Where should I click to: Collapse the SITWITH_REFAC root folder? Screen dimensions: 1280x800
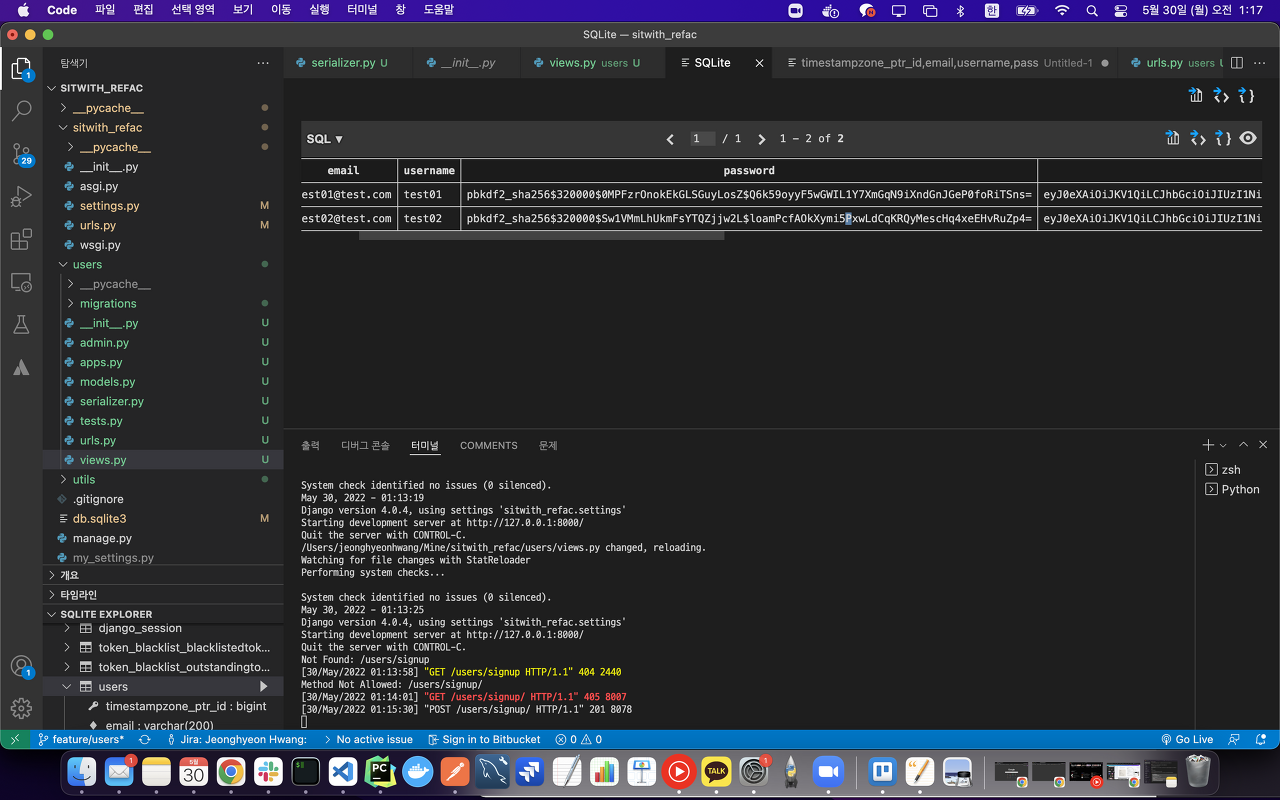tap(52, 88)
